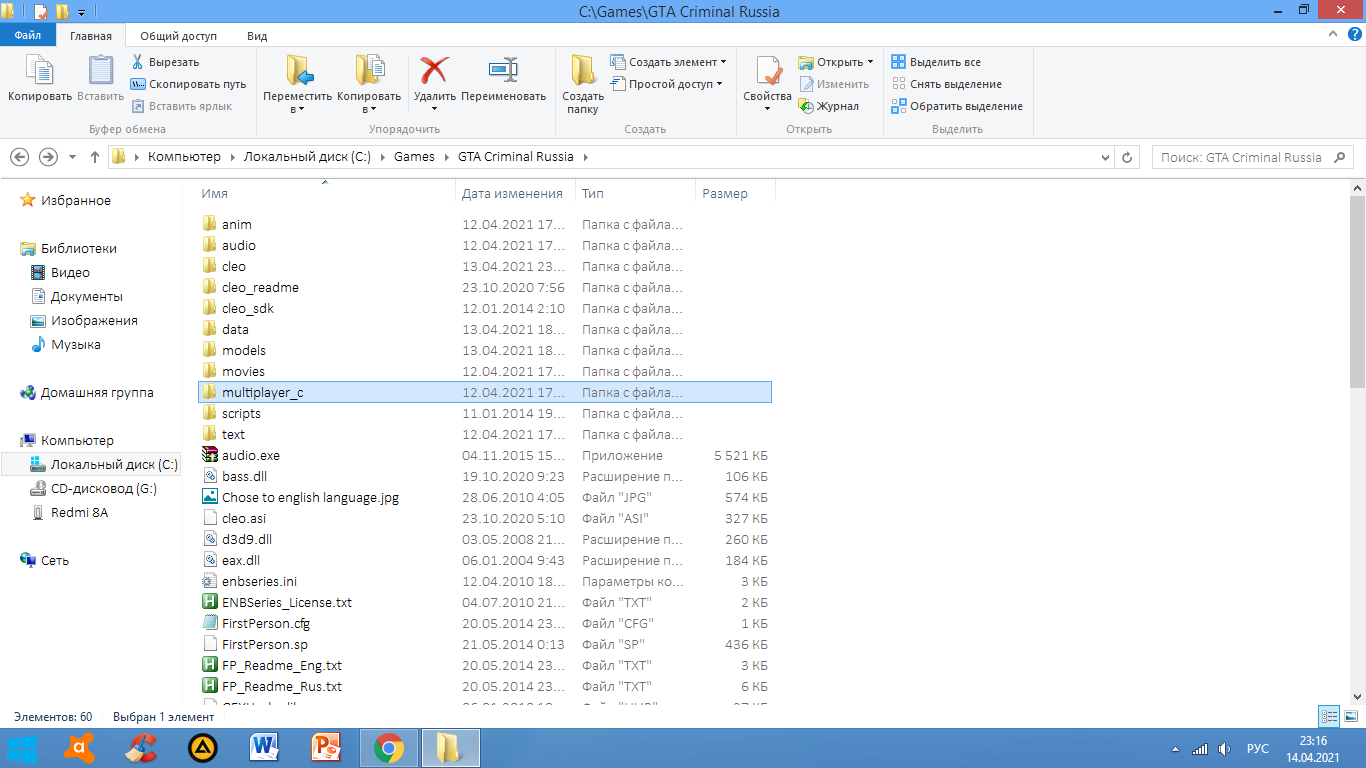Switch to details view in the status bar
The image size is (1366, 768).
tap(1329, 716)
